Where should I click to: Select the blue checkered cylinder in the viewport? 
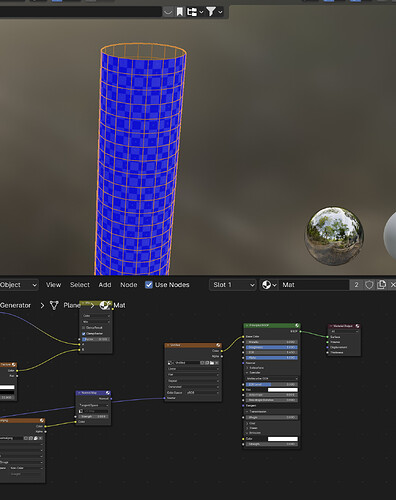pyautogui.click(x=140, y=160)
